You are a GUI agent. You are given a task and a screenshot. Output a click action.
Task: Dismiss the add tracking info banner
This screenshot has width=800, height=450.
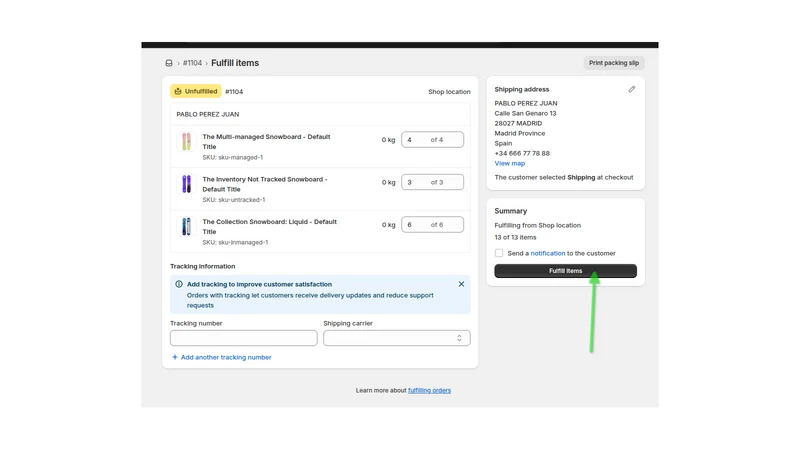click(x=461, y=284)
